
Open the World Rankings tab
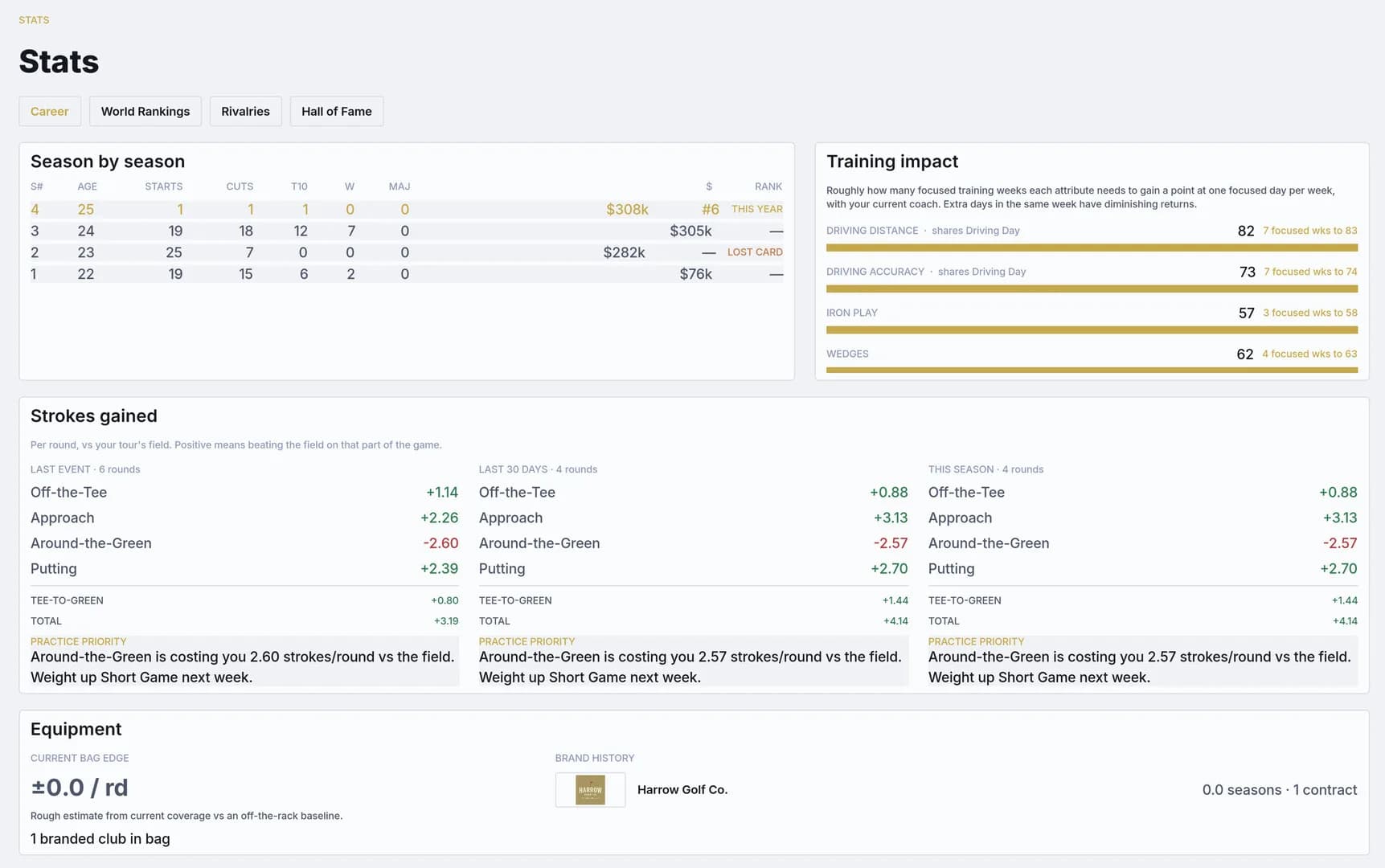145,111
